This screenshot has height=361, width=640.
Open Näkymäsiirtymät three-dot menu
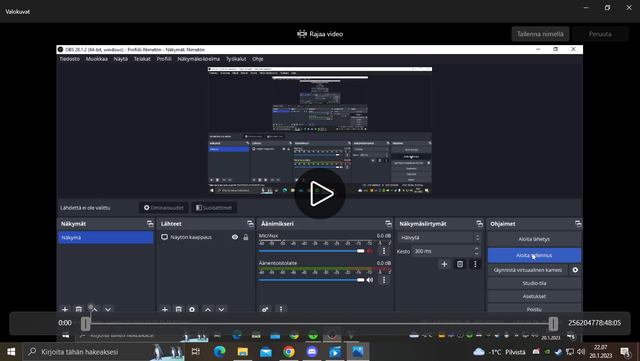coord(475,264)
